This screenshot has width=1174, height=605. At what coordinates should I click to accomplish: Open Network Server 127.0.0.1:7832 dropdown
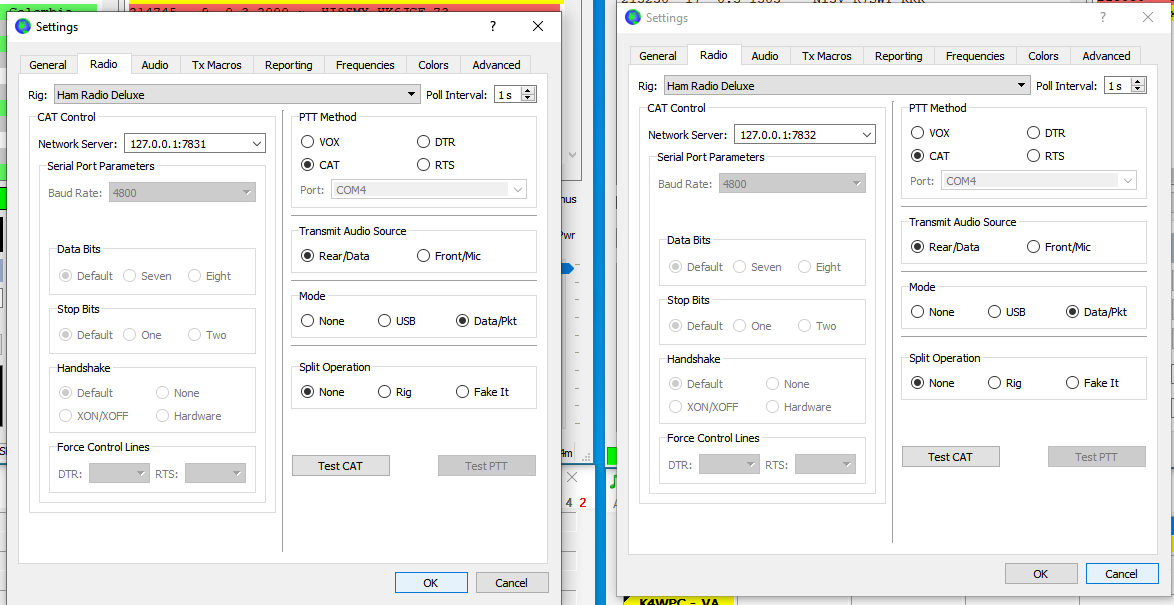(804, 135)
